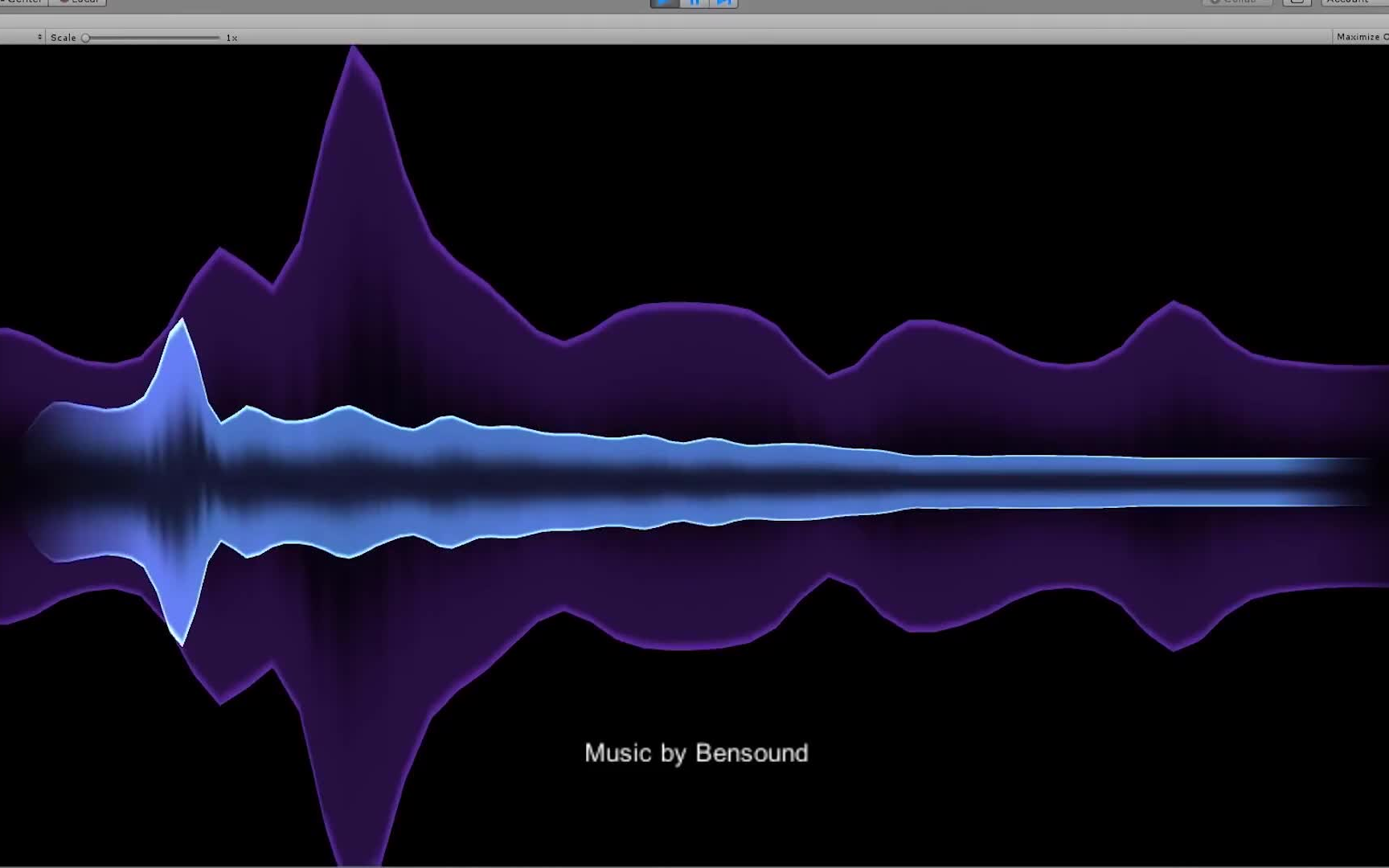The width and height of the screenshot is (1389, 868).
Task: Toggle the Pause button off
Action: tap(696, 3)
